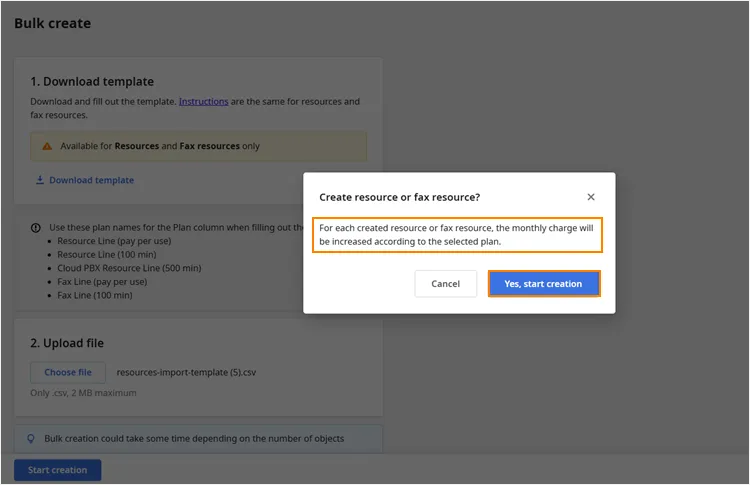
Task: Click the download arrow icon beside Download template
Action: point(40,180)
